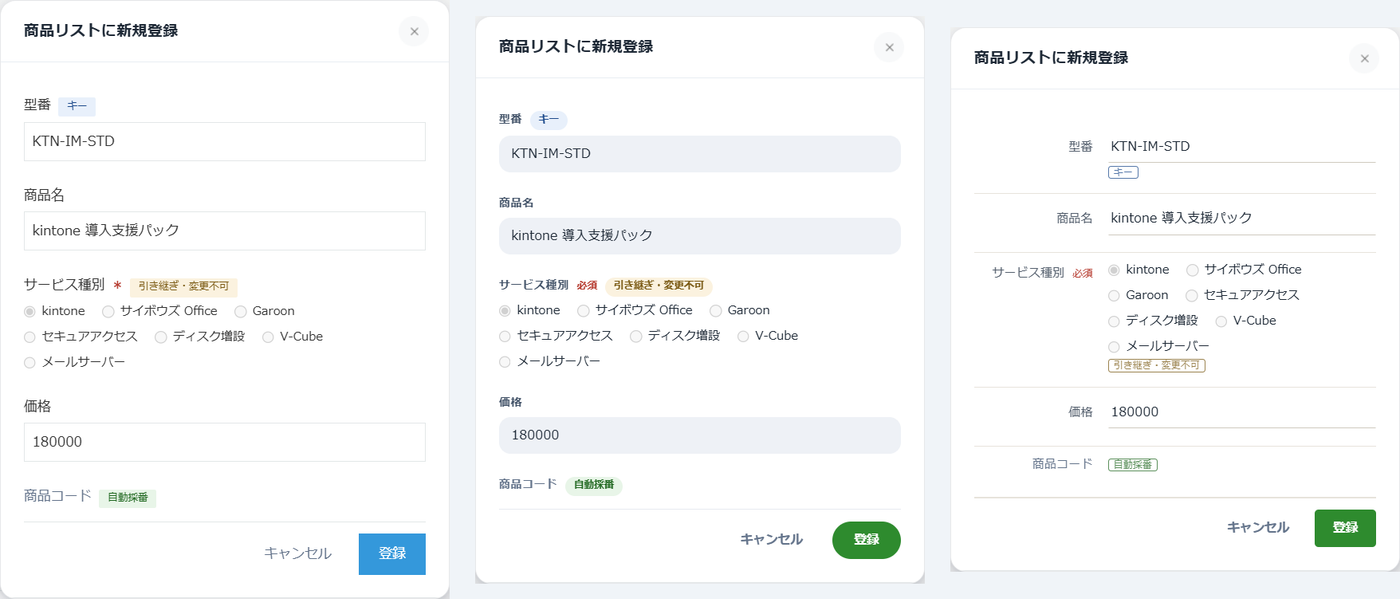Viewport: 1400px width, 599px height.
Task: Select セキュアアクセス radio in left dialog
Action: click(x=30, y=337)
